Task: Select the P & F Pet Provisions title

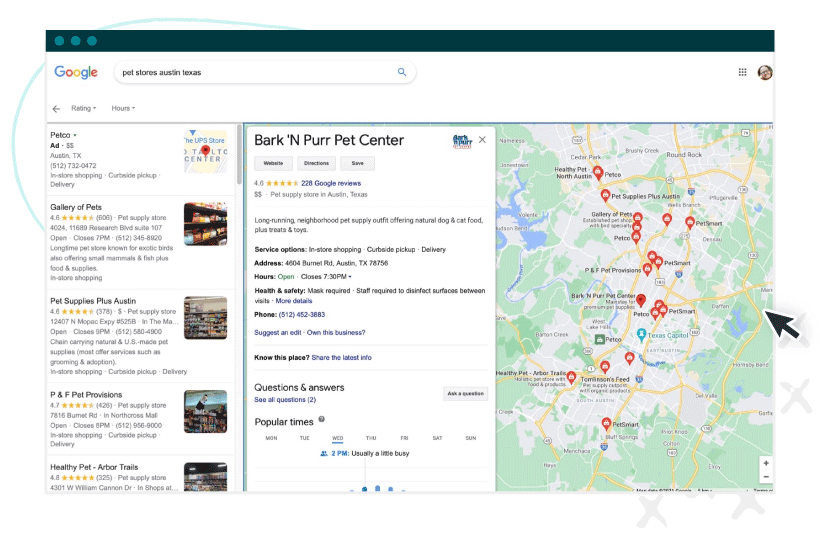Action: click(x=86, y=394)
